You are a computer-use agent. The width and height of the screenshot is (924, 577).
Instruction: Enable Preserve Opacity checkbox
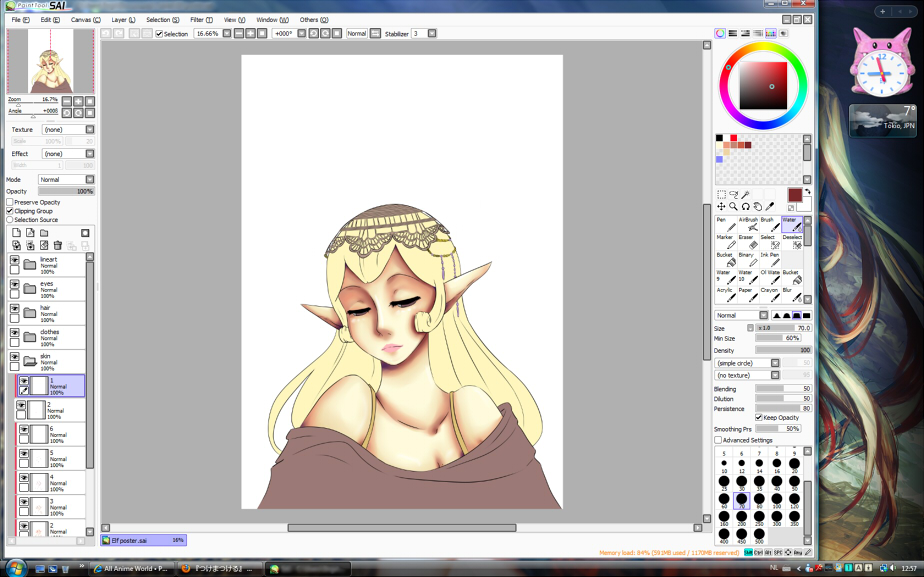(10, 203)
